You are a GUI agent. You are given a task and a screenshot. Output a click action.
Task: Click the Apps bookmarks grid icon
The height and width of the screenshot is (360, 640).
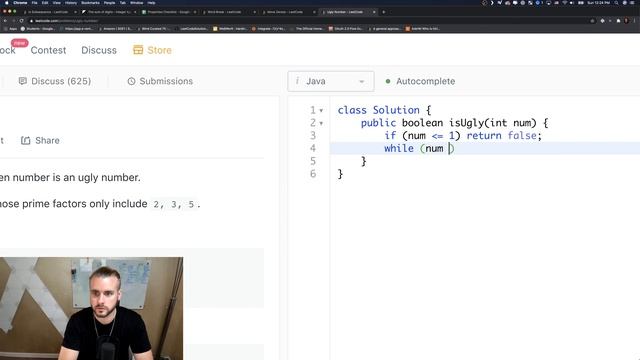[6, 29]
